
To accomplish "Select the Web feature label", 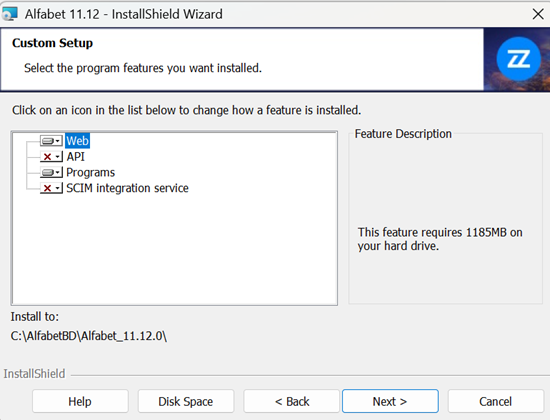I will tap(78, 141).
